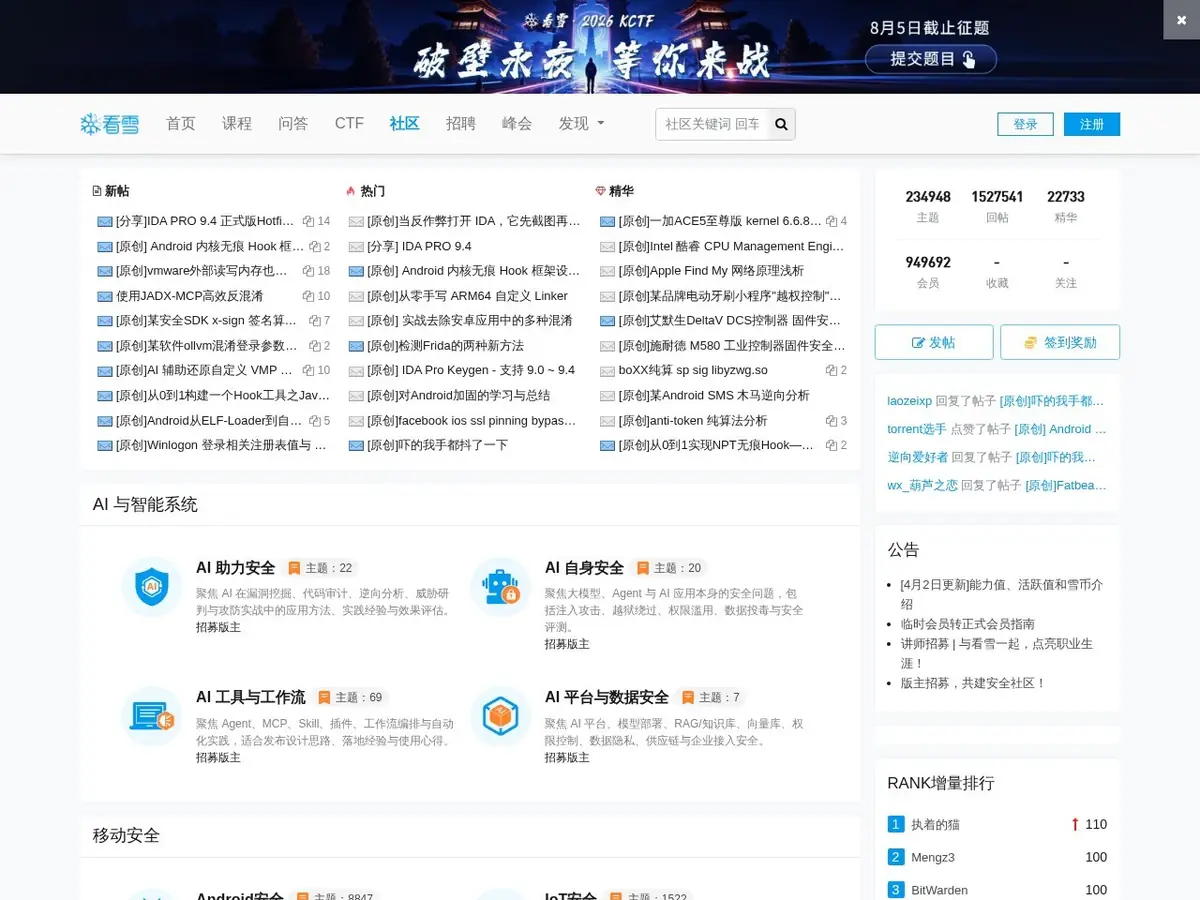Open post [原创]Winlogon 登录相关注册表值与 …
The image size is (1200, 900).
coord(221,445)
